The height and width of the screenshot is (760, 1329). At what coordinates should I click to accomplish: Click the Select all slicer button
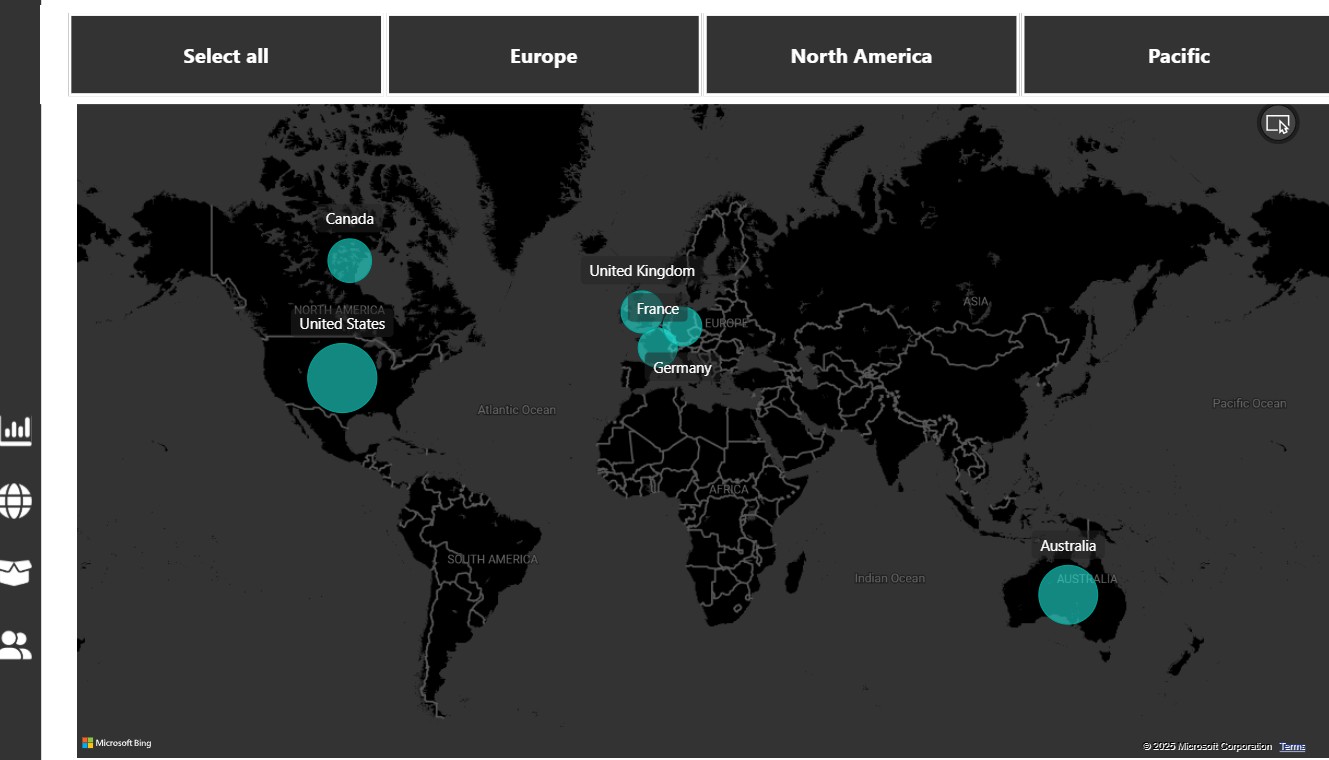pos(226,55)
